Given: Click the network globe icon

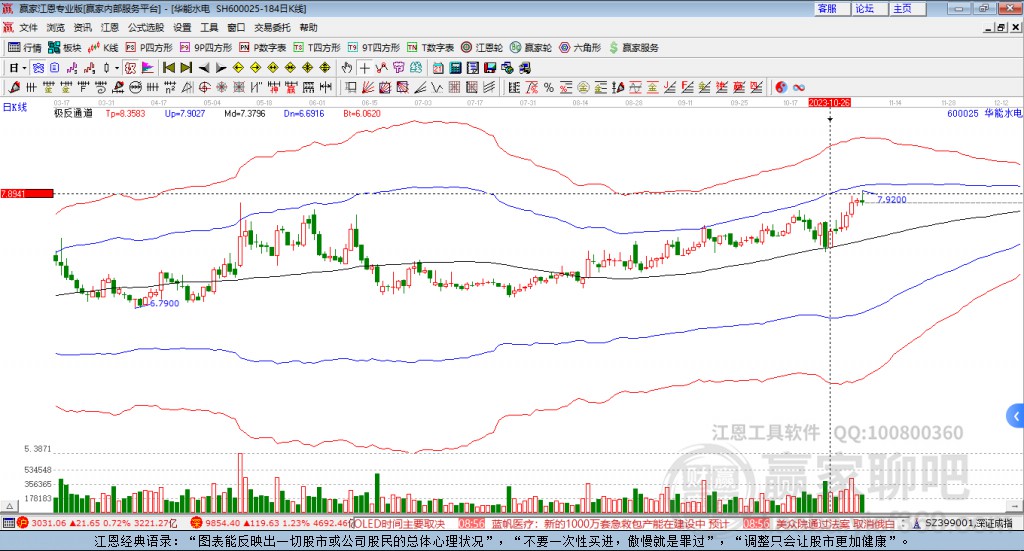Looking at the screenshot, I should [507, 68].
